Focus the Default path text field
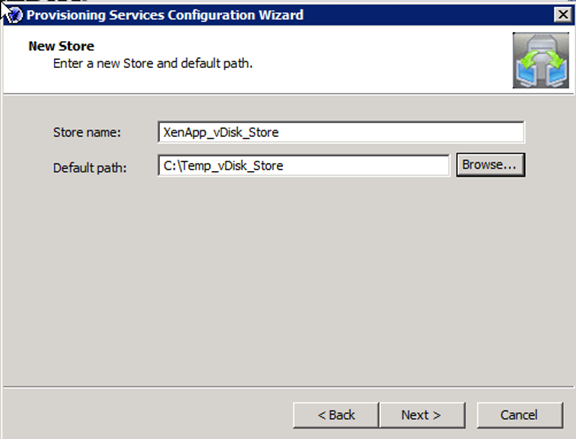Image resolution: width=576 pixels, height=439 pixels. click(x=303, y=166)
